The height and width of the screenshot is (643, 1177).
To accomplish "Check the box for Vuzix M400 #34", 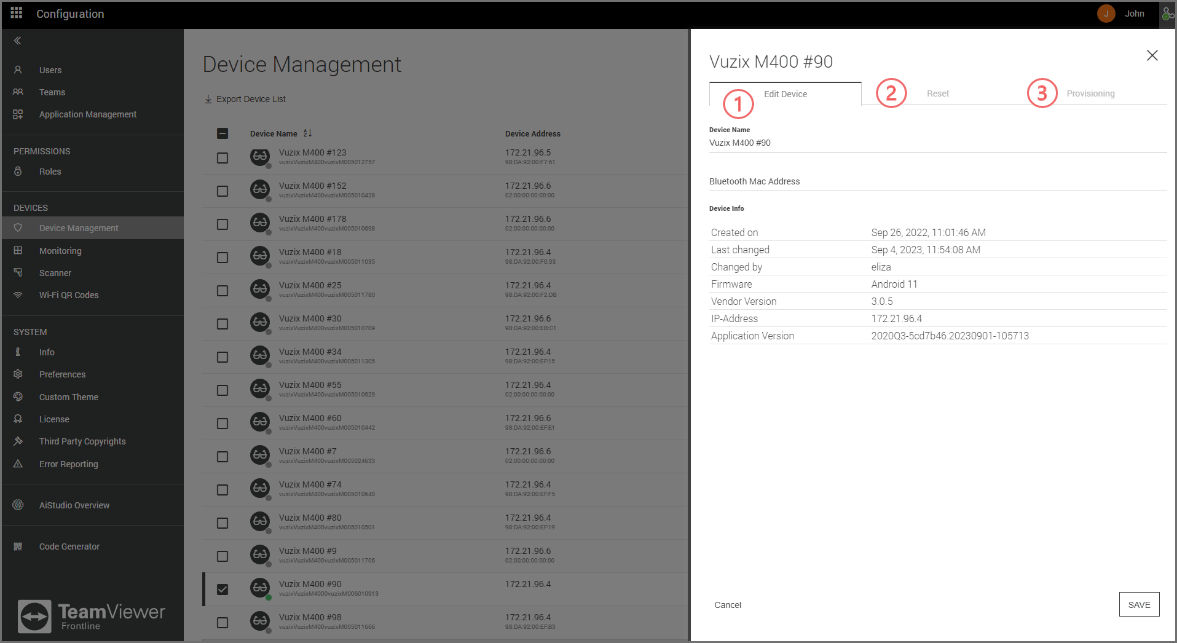I will [x=222, y=357].
